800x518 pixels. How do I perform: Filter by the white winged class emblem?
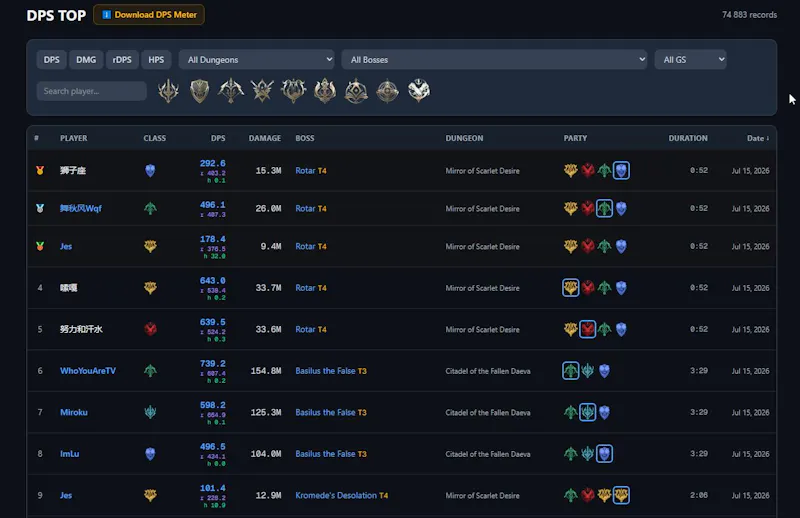[419, 90]
